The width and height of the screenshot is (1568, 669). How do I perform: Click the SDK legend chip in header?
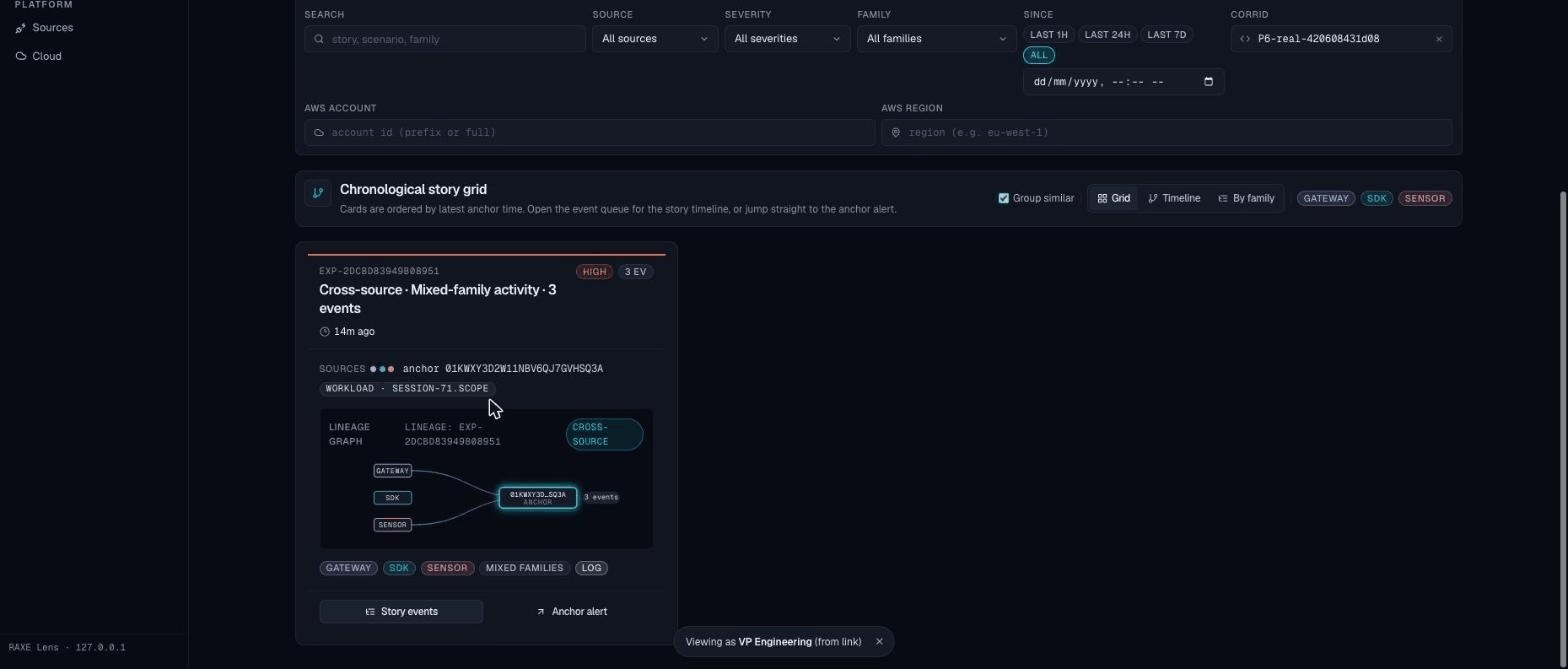click(x=1376, y=198)
